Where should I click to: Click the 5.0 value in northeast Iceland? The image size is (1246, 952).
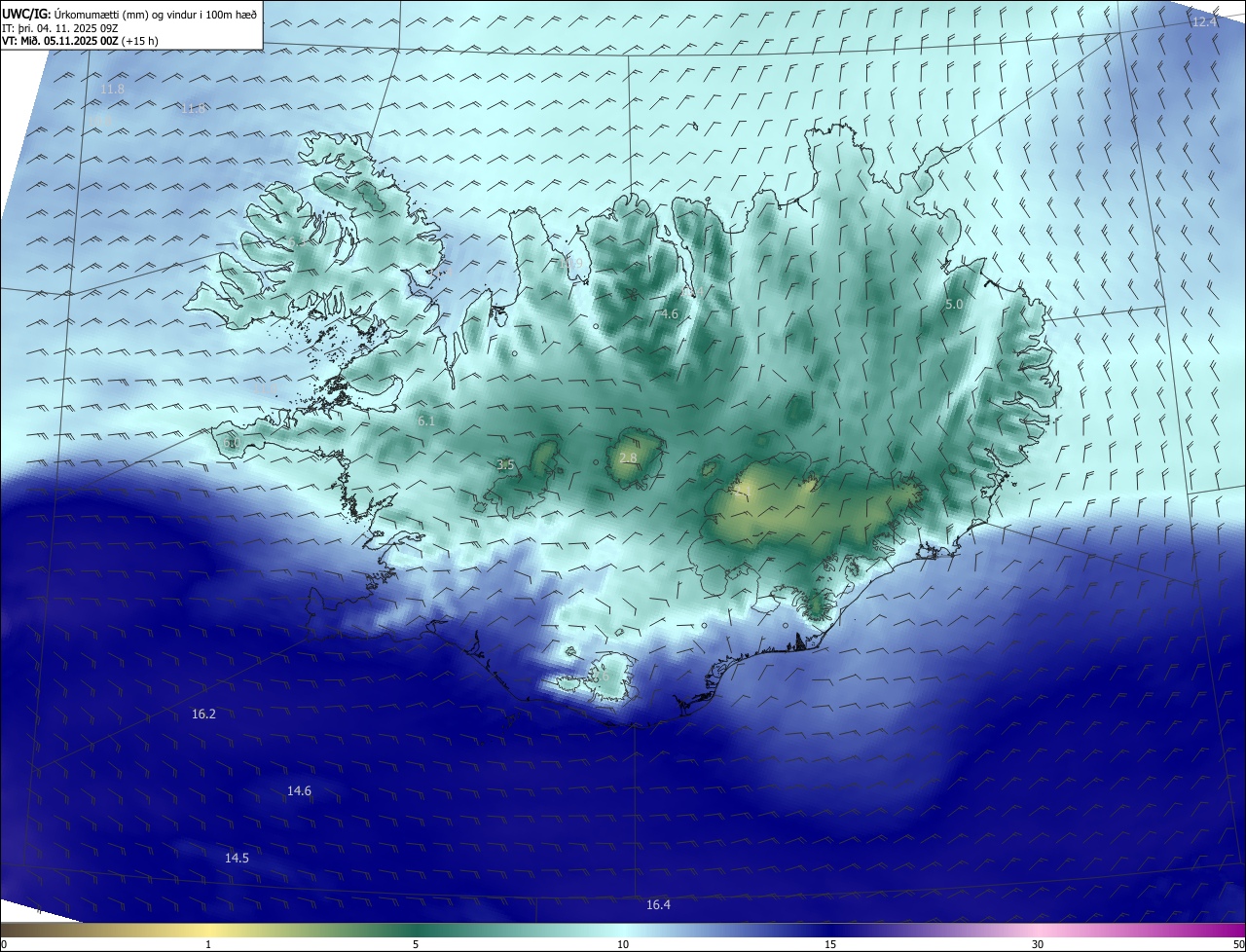(954, 304)
